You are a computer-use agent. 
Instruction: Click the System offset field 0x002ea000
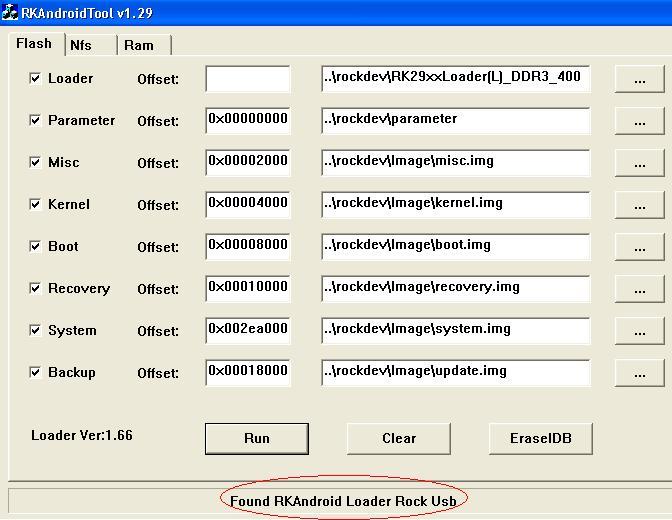(x=248, y=331)
